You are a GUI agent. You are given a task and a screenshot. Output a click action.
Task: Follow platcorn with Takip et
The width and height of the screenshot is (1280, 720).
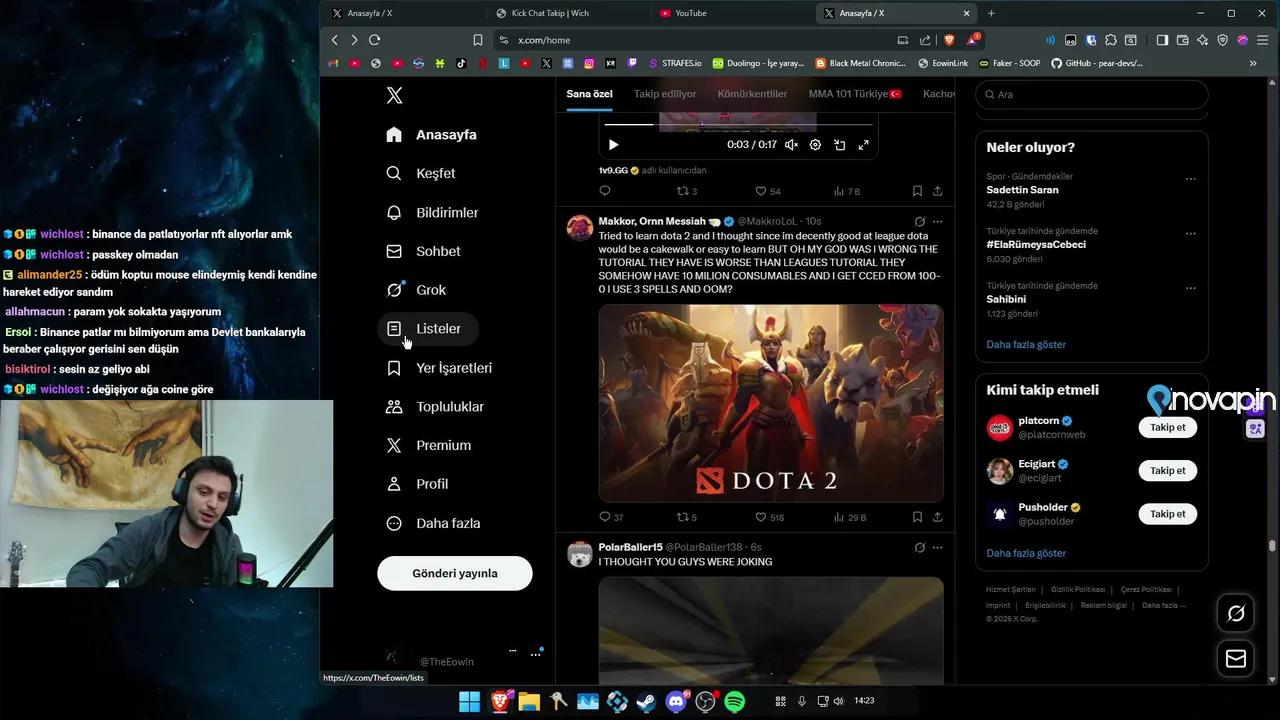1167,427
